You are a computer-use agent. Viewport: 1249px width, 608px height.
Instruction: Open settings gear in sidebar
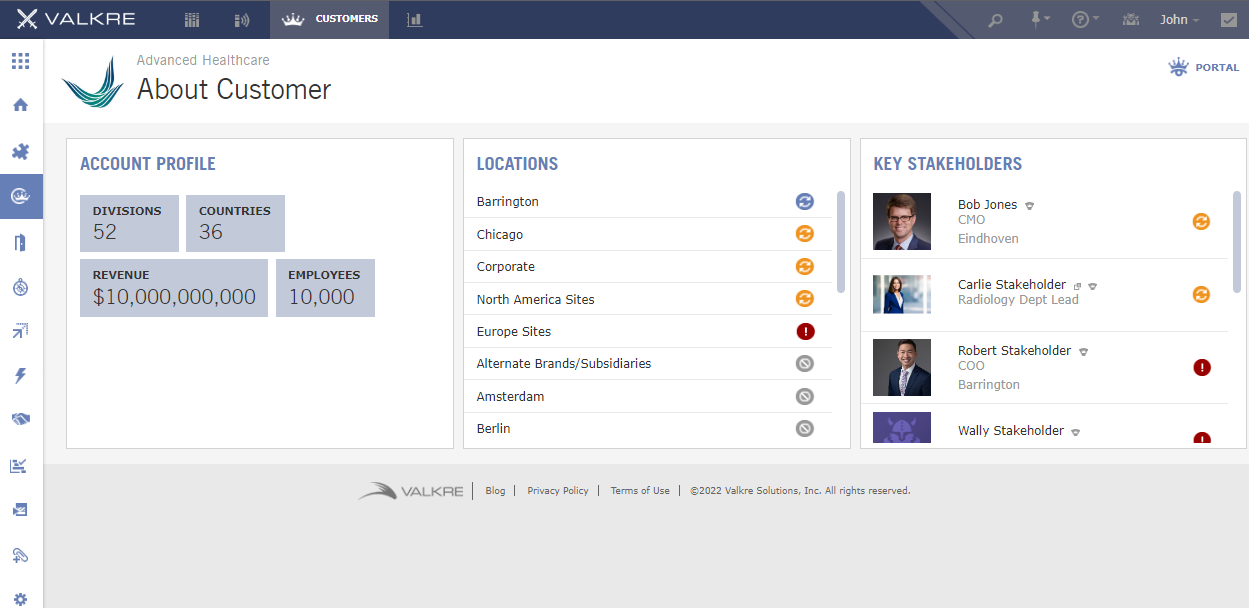point(20,599)
